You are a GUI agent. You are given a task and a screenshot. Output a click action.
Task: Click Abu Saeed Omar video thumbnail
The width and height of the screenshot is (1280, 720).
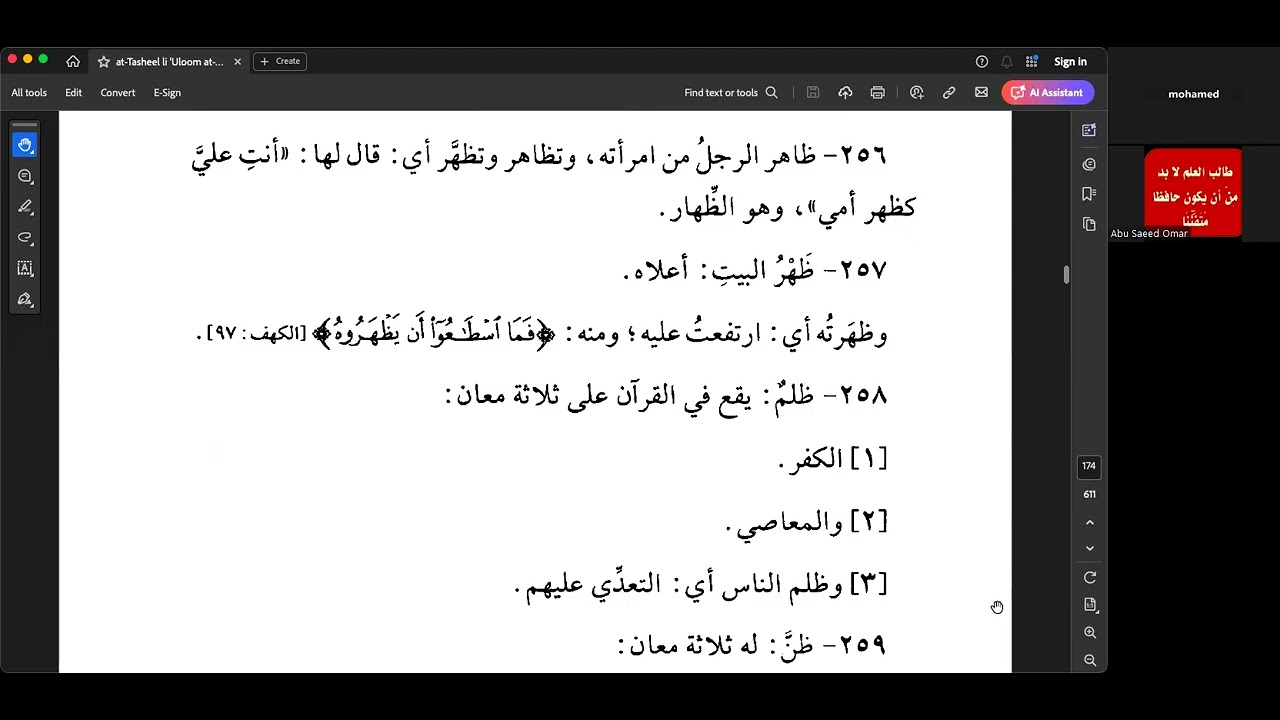1194,193
